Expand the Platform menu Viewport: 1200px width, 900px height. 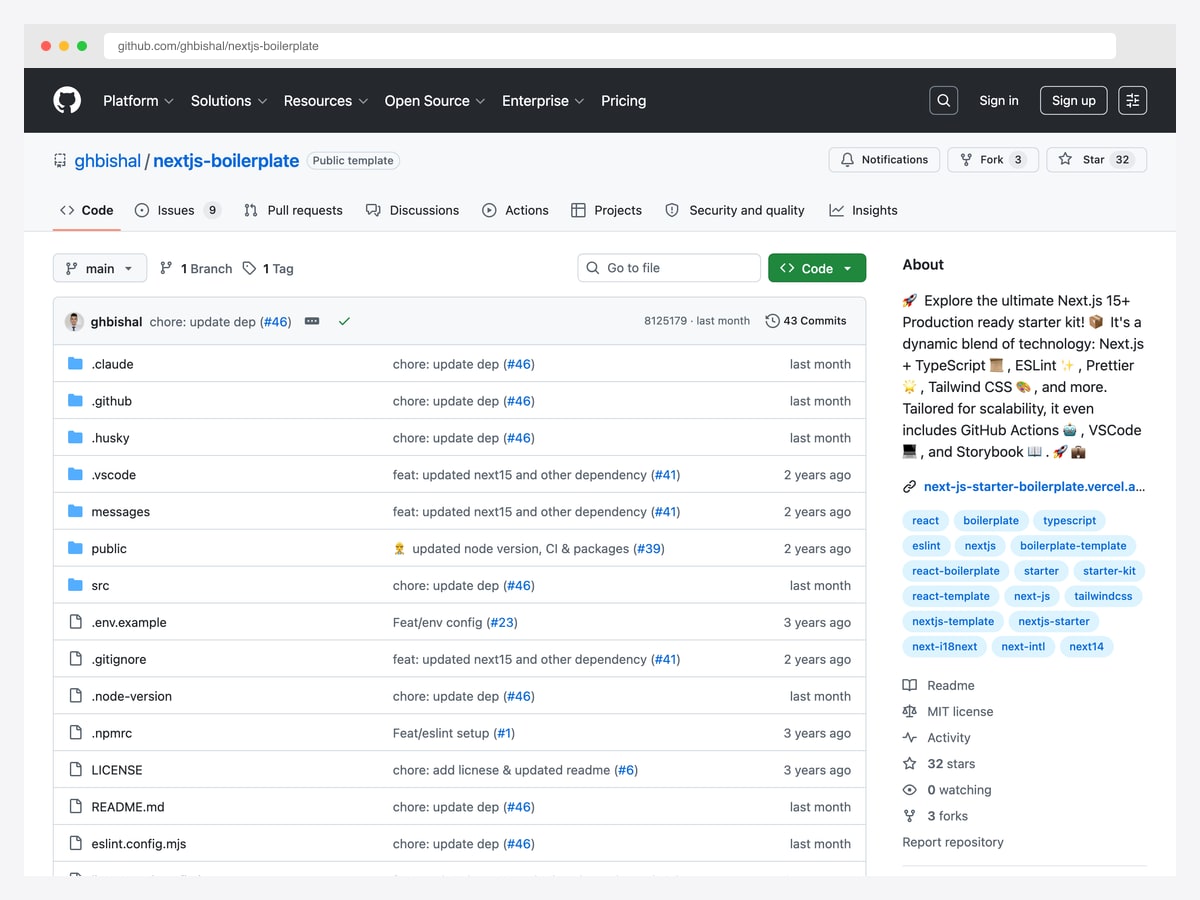pos(138,100)
